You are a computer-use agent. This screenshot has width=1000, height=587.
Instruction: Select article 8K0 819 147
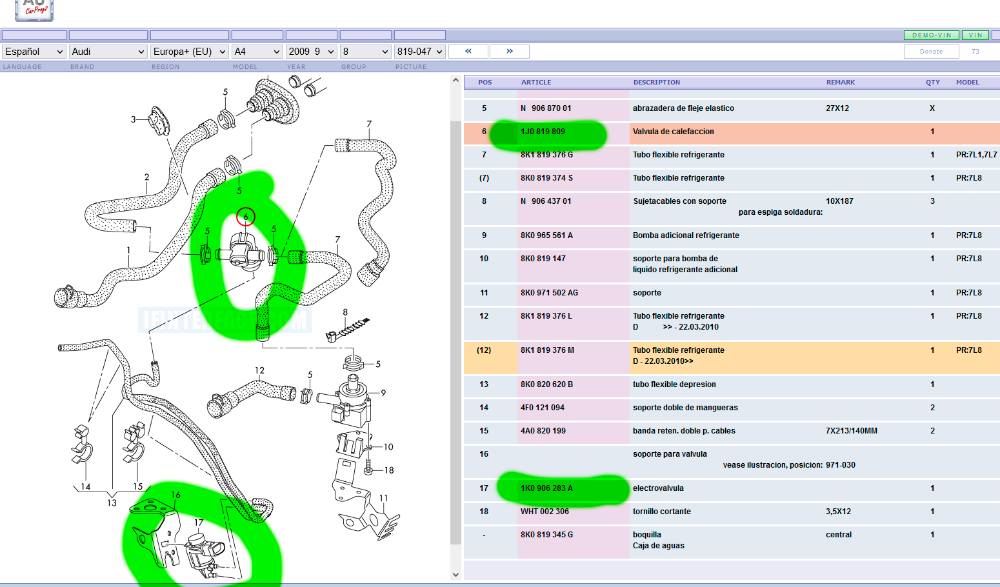pyautogui.click(x=543, y=258)
